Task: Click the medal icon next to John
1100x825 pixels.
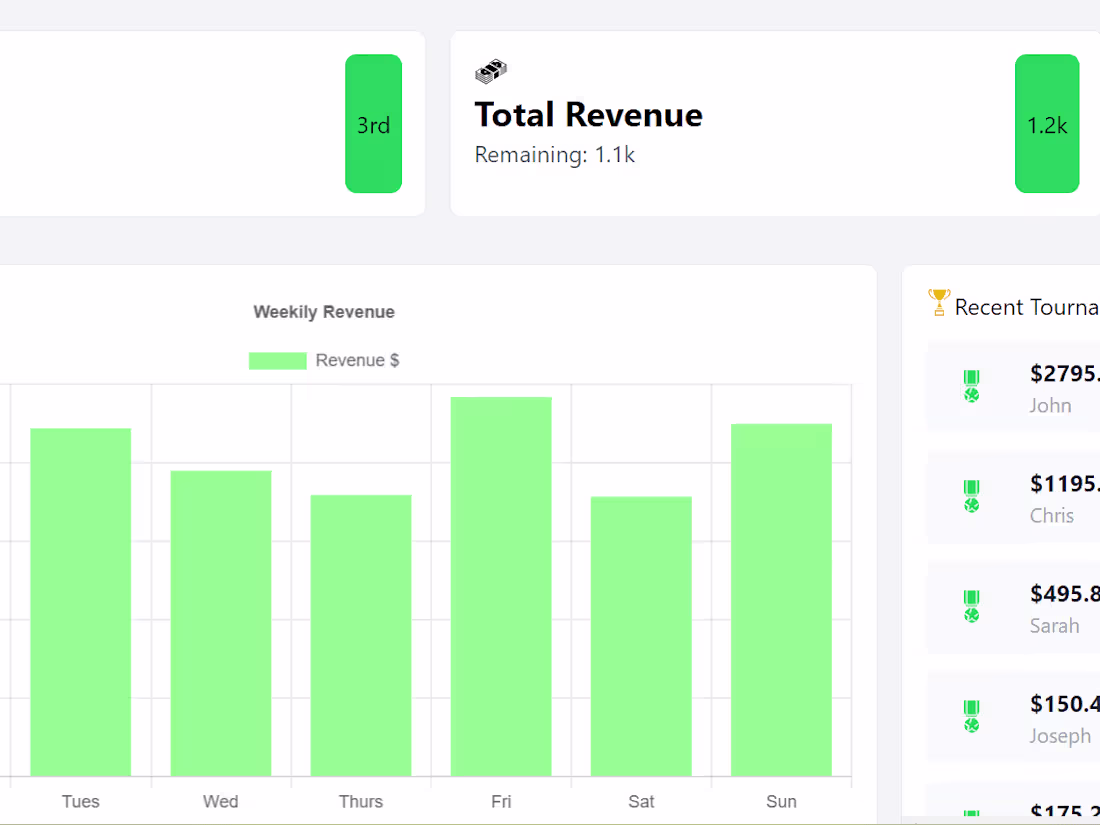Action: point(971,386)
